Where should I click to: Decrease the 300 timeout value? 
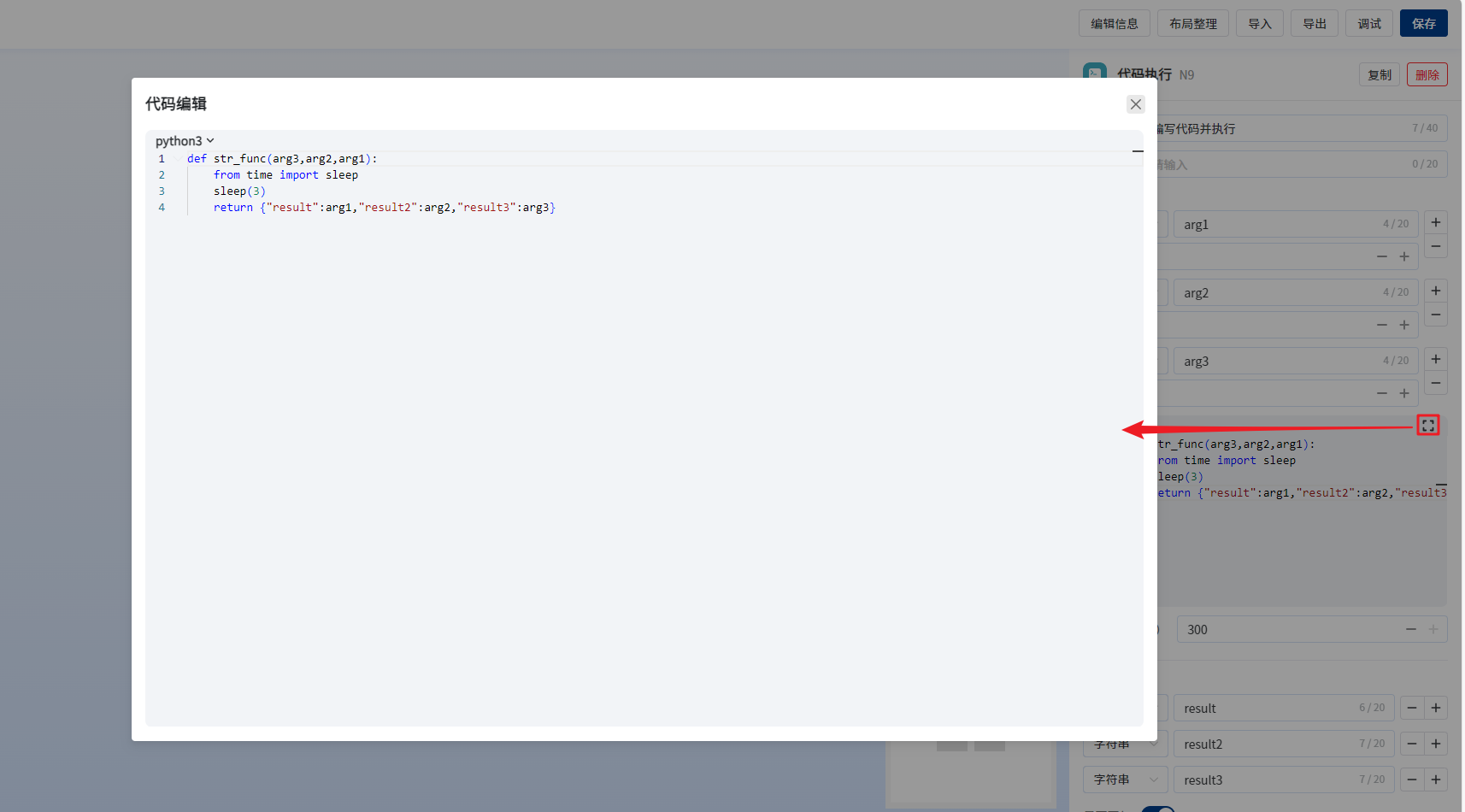(1410, 629)
